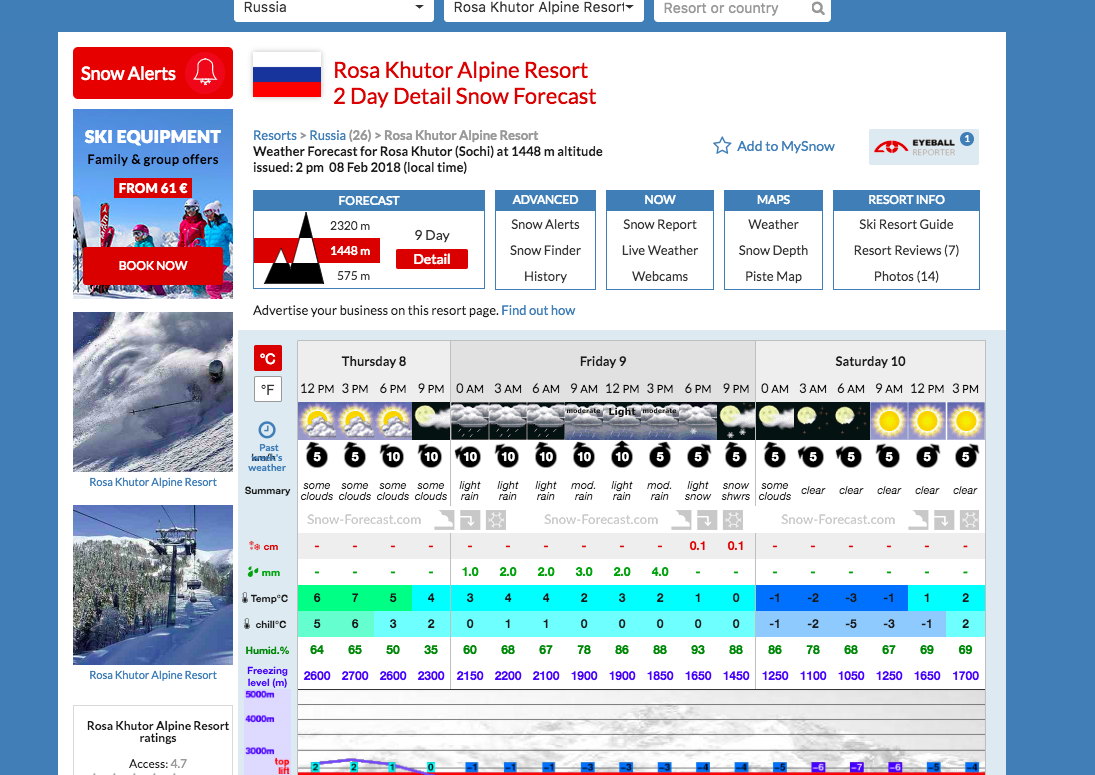Click Saturday 12 PM sunny icon

tap(927, 421)
